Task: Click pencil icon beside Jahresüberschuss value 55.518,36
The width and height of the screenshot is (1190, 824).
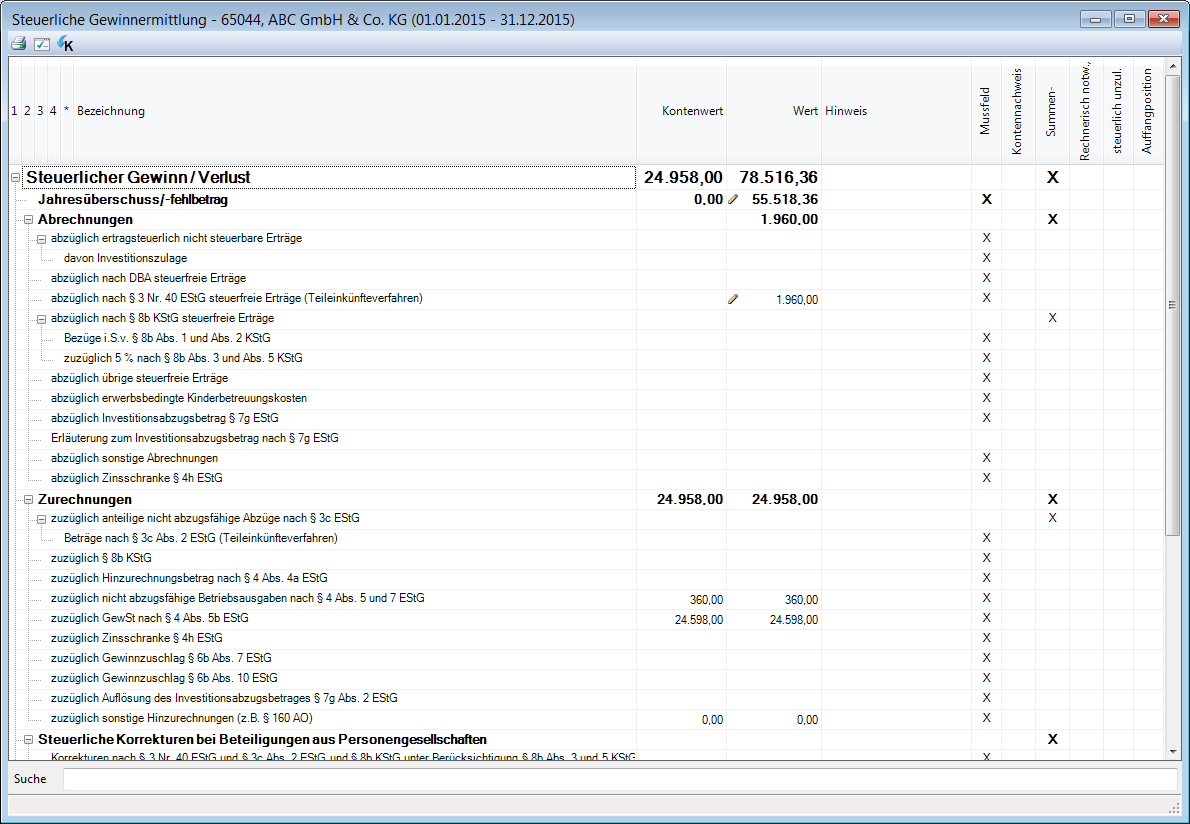Action: (733, 199)
